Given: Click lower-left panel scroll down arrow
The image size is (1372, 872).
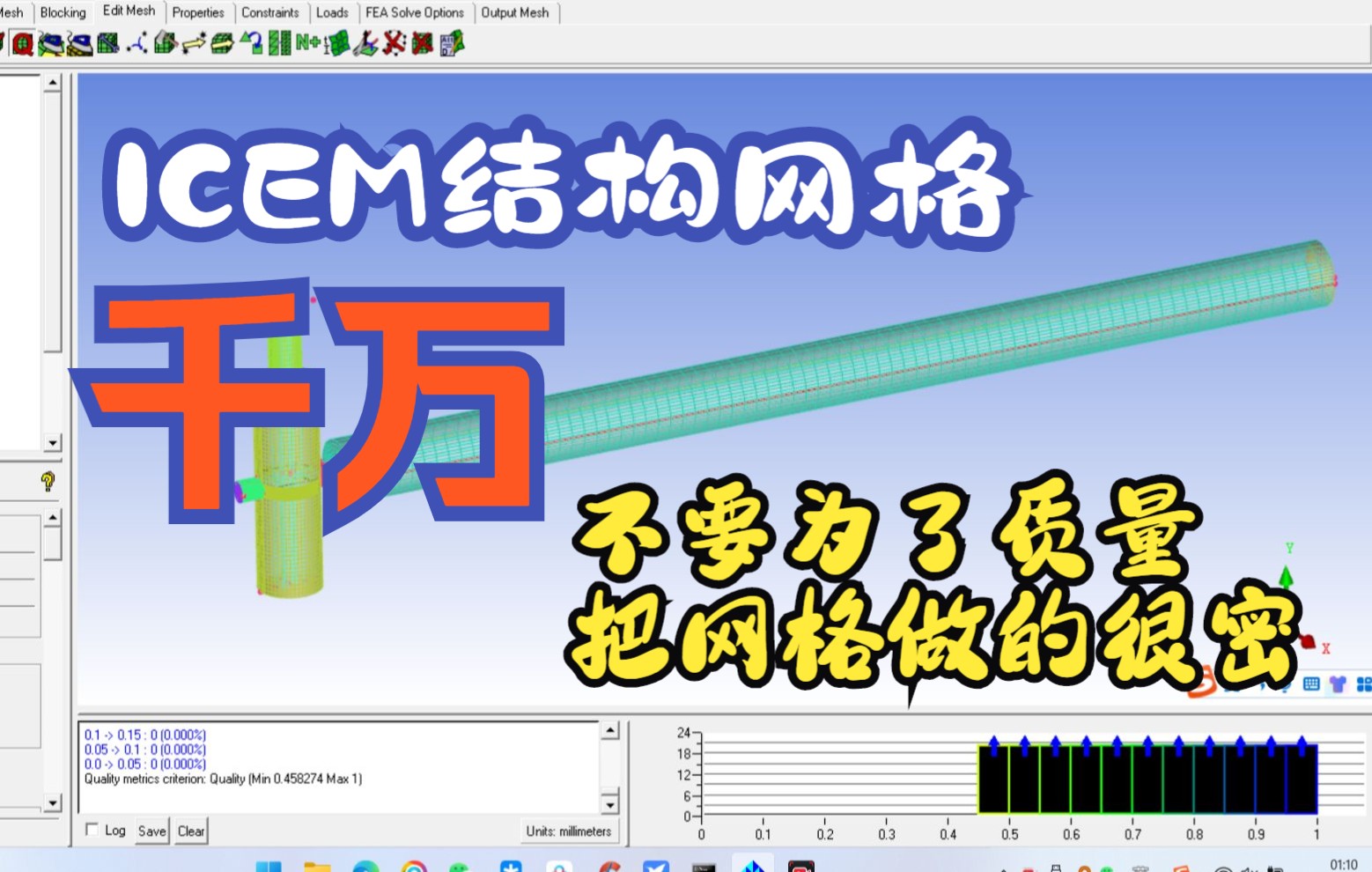Looking at the screenshot, I should 53,802.
